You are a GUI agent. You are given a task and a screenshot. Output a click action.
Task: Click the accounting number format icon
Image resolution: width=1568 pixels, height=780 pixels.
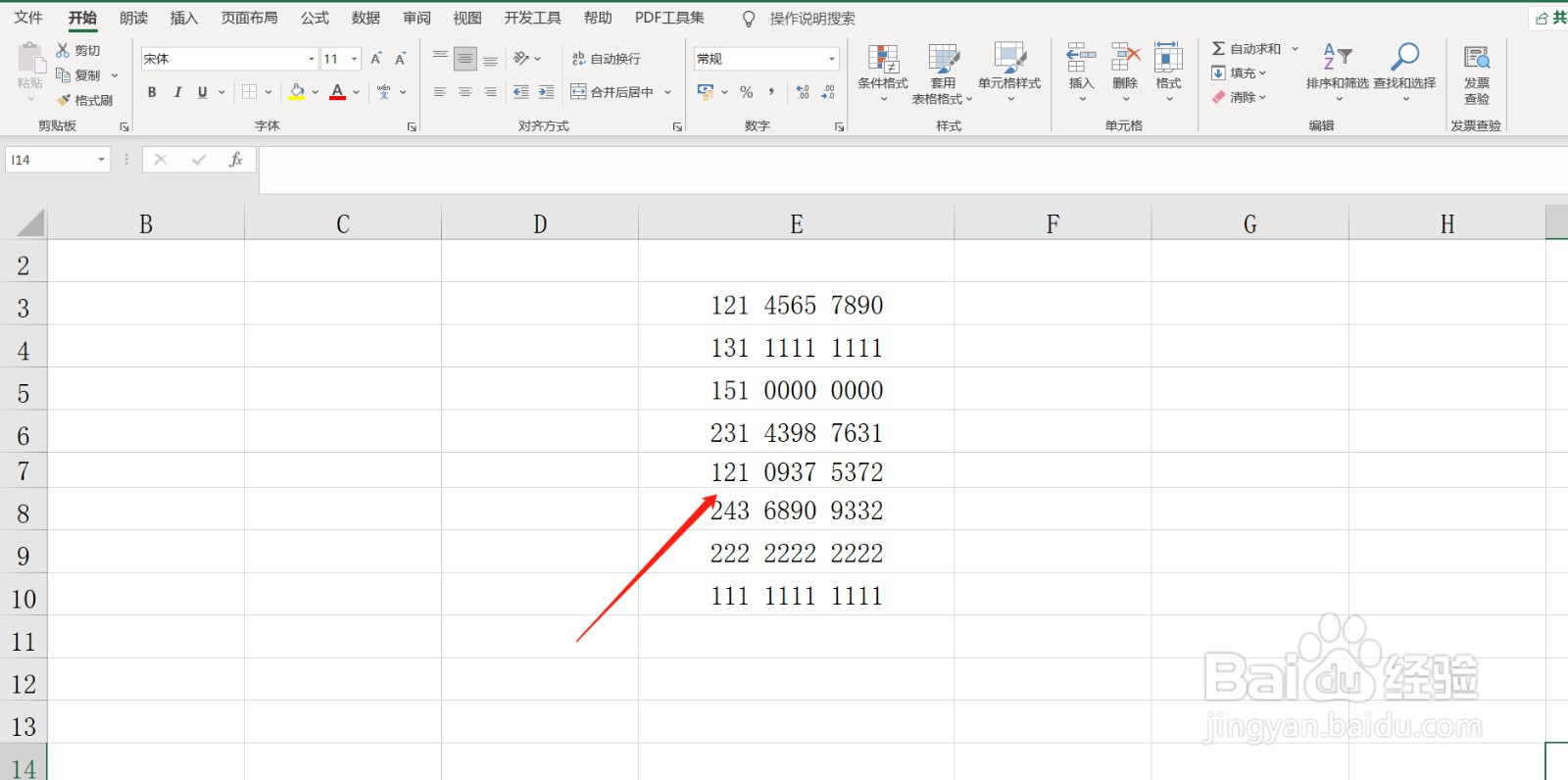click(706, 92)
